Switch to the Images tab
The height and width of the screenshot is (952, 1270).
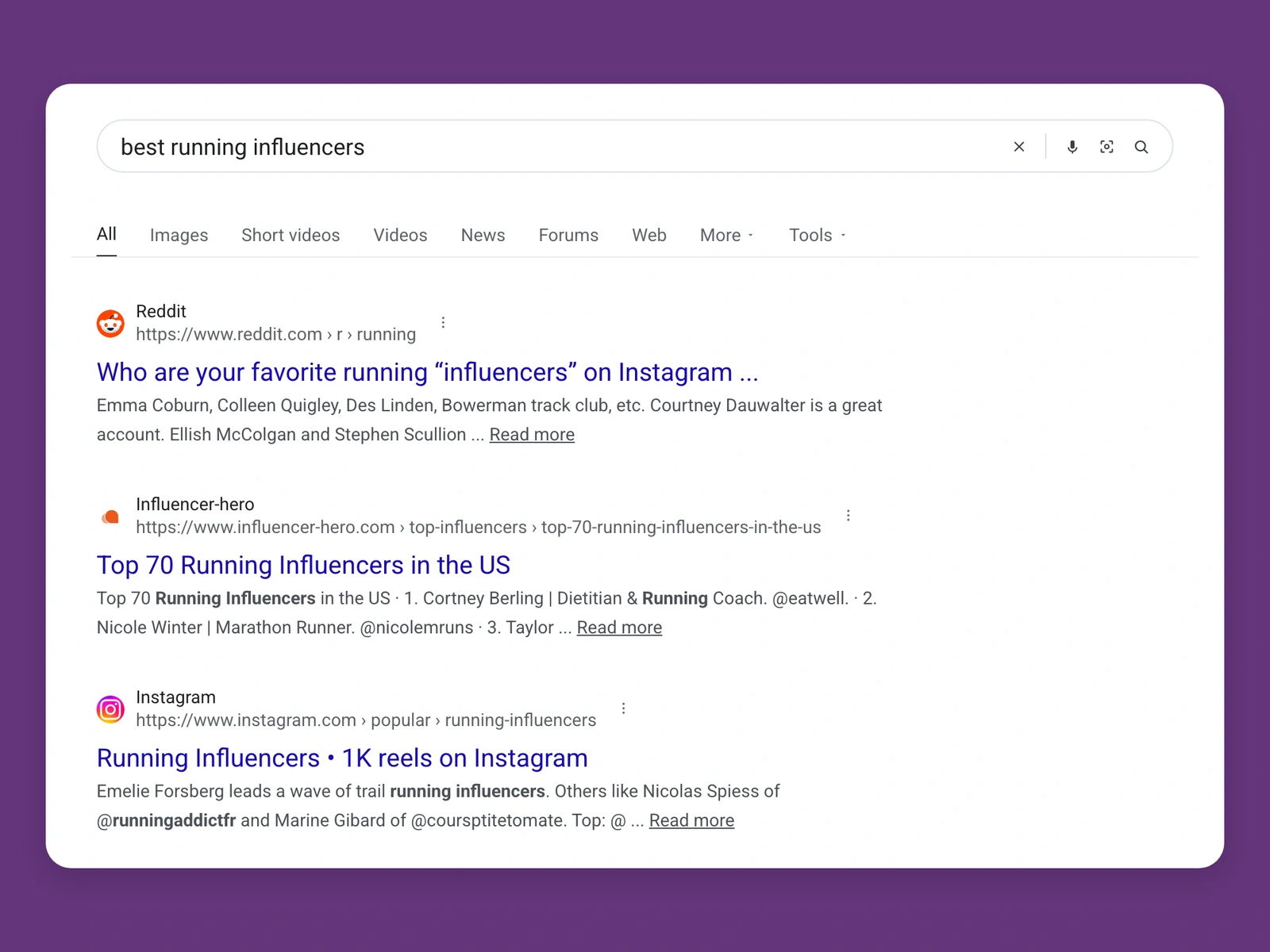click(x=179, y=236)
